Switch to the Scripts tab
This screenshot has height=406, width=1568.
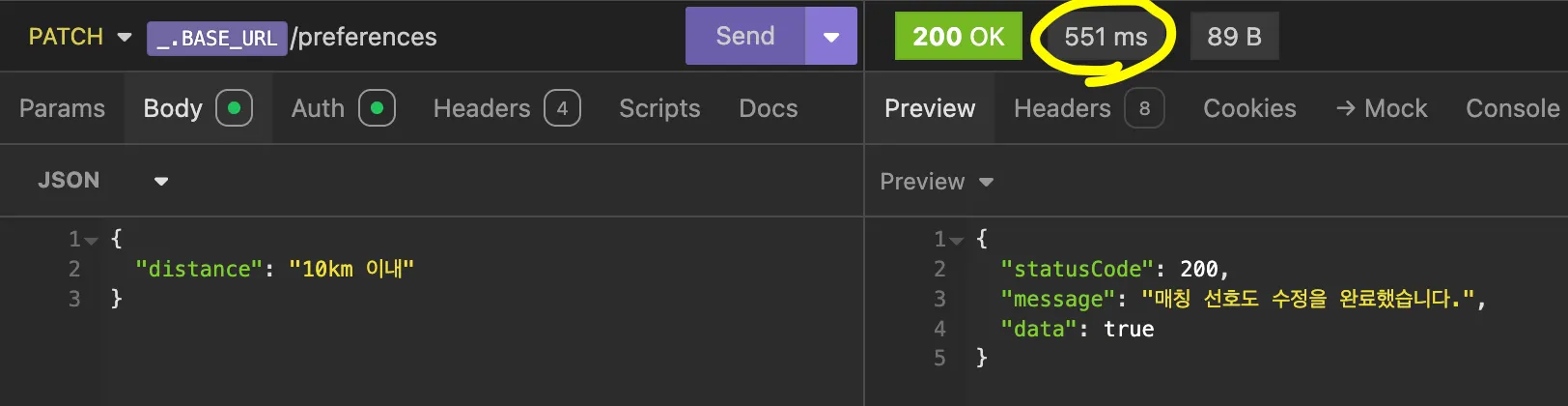point(659,108)
